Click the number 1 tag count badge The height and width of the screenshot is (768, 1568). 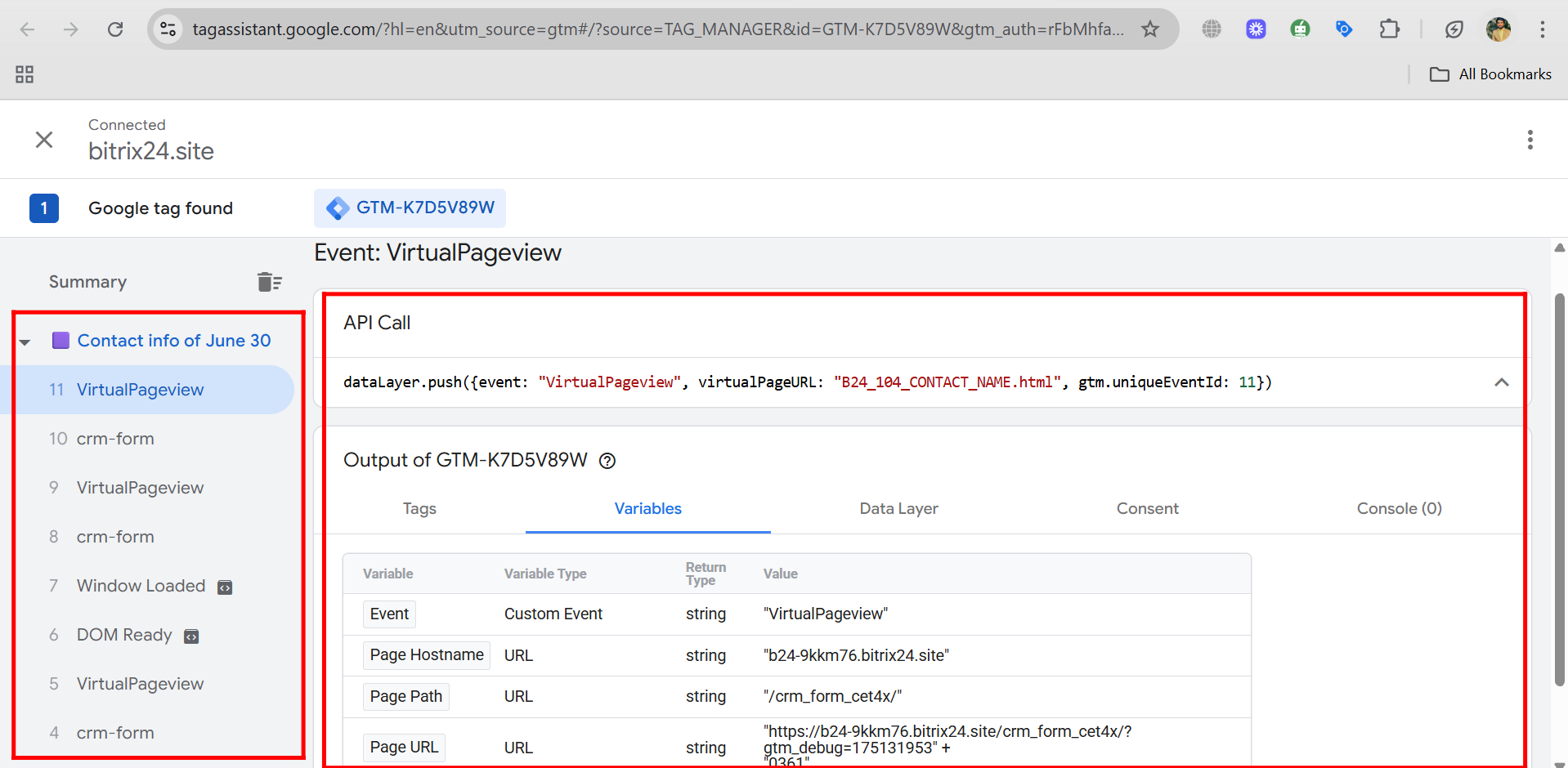tap(44, 208)
